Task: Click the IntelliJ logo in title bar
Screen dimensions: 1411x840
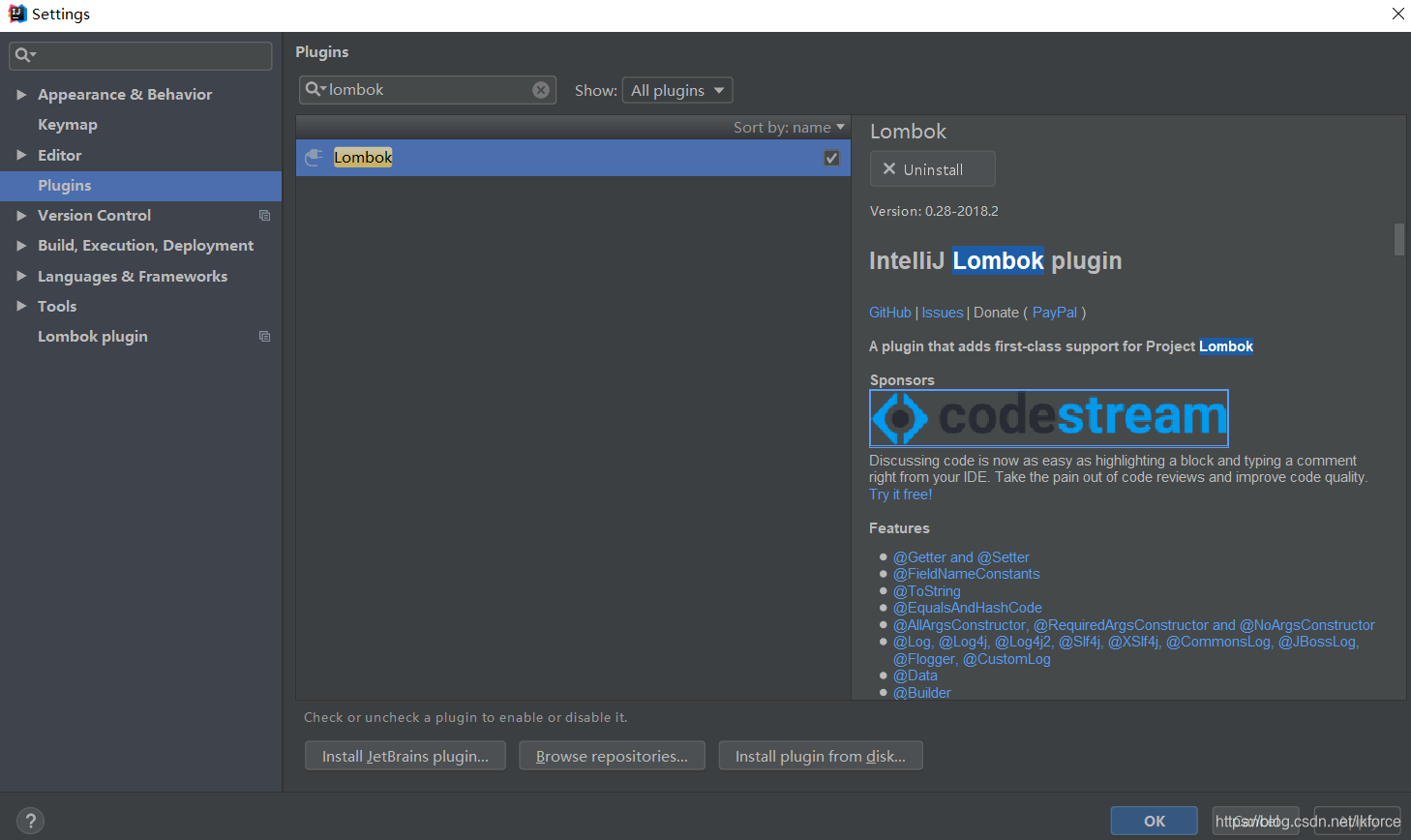Action: 16,14
